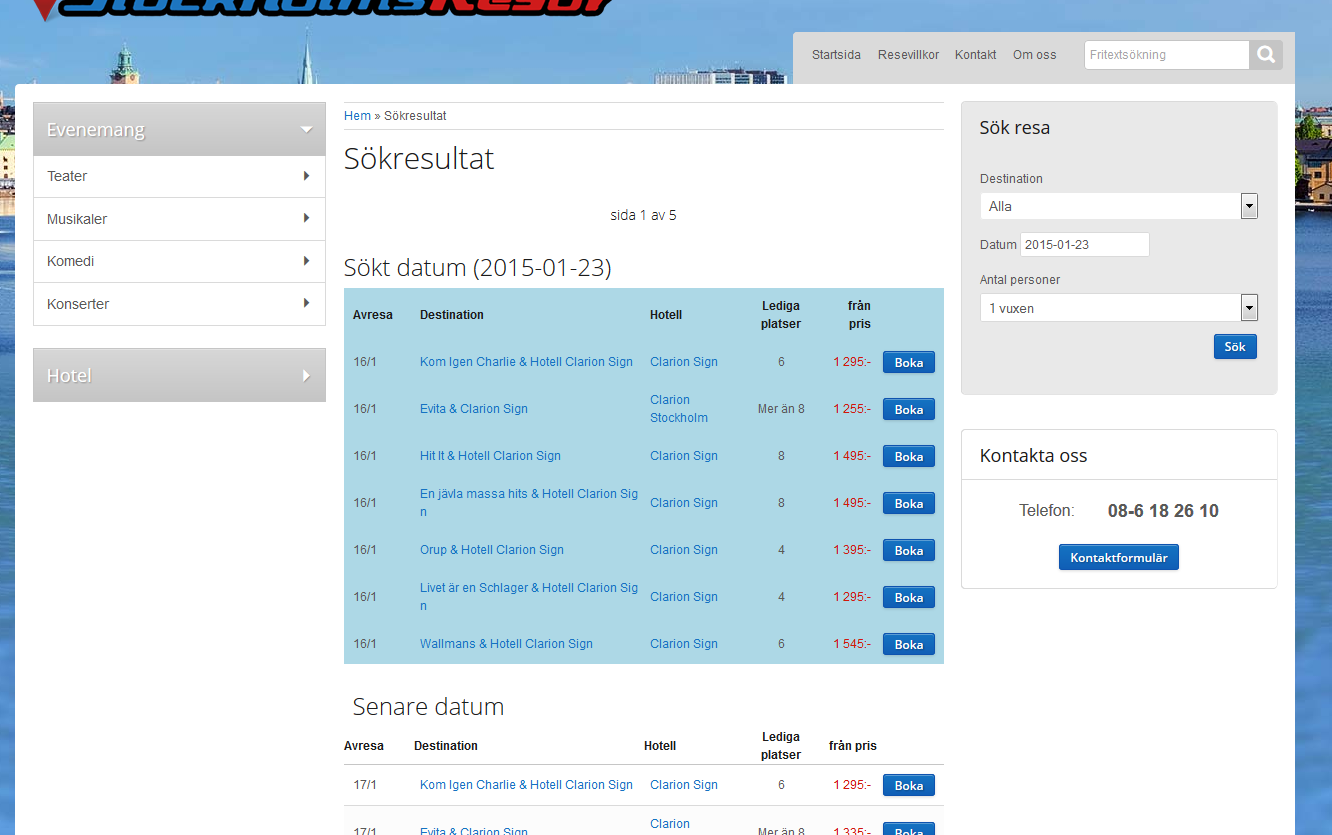The height and width of the screenshot is (835, 1332).
Task: Open the Kontaktformulär button
Action: click(1118, 557)
